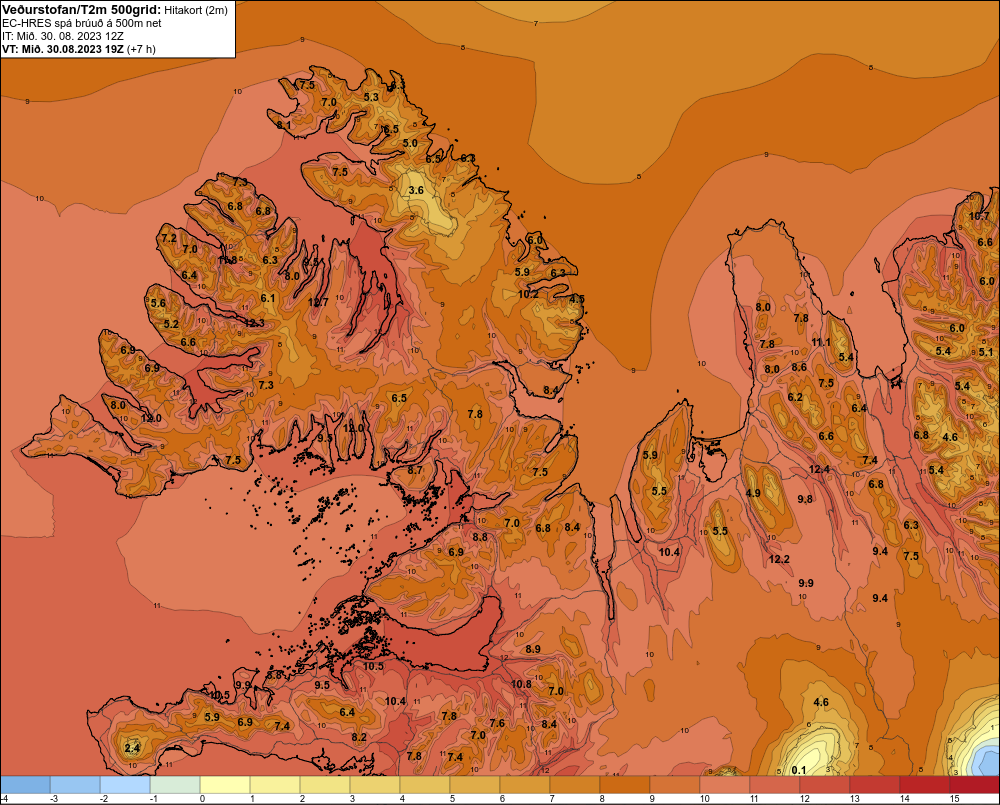The width and height of the screenshot is (1000, 805).
Task: Click the 'EC-HRES spá brúuð á 500m net' line
Action: (82, 23)
